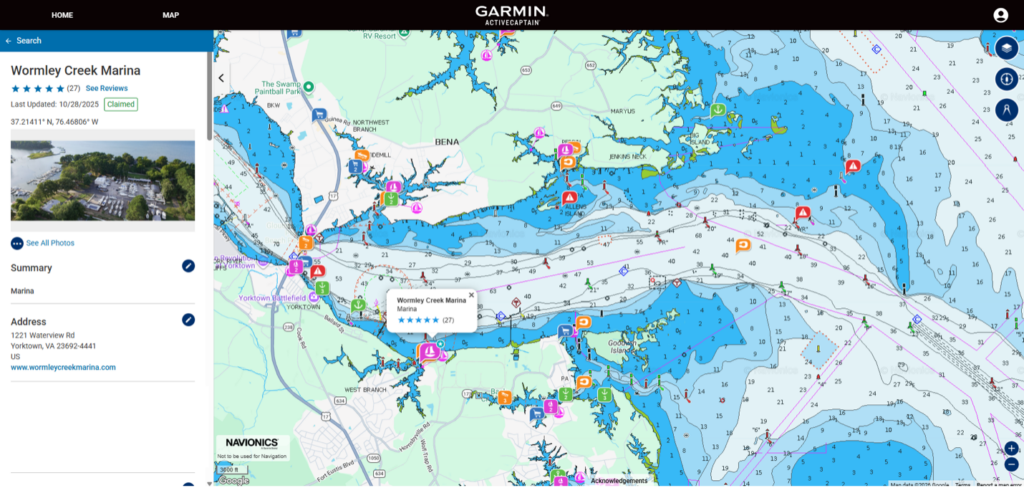1024x488 pixels.
Task: Click the Last Updated: 10/28/2025 text
Action: (x=55, y=104)
